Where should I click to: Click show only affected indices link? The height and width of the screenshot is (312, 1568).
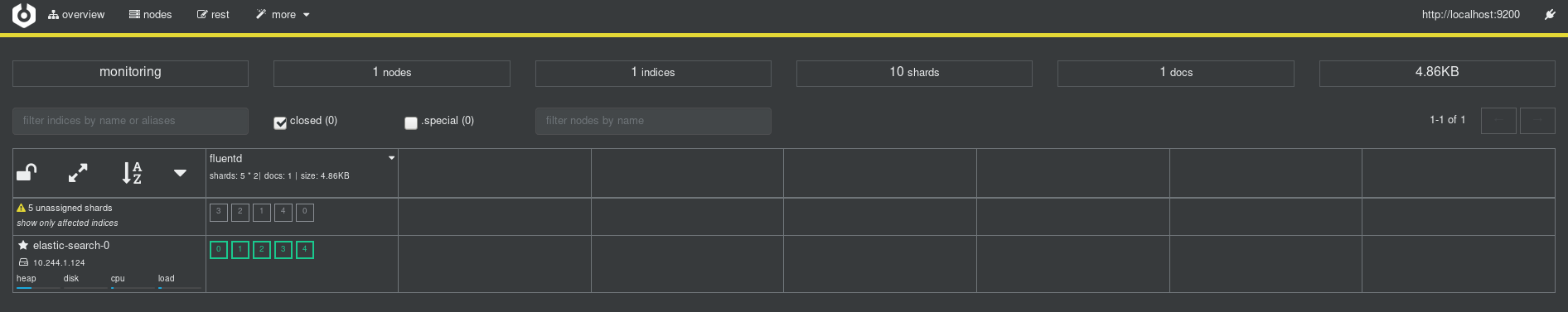[67, 223]
